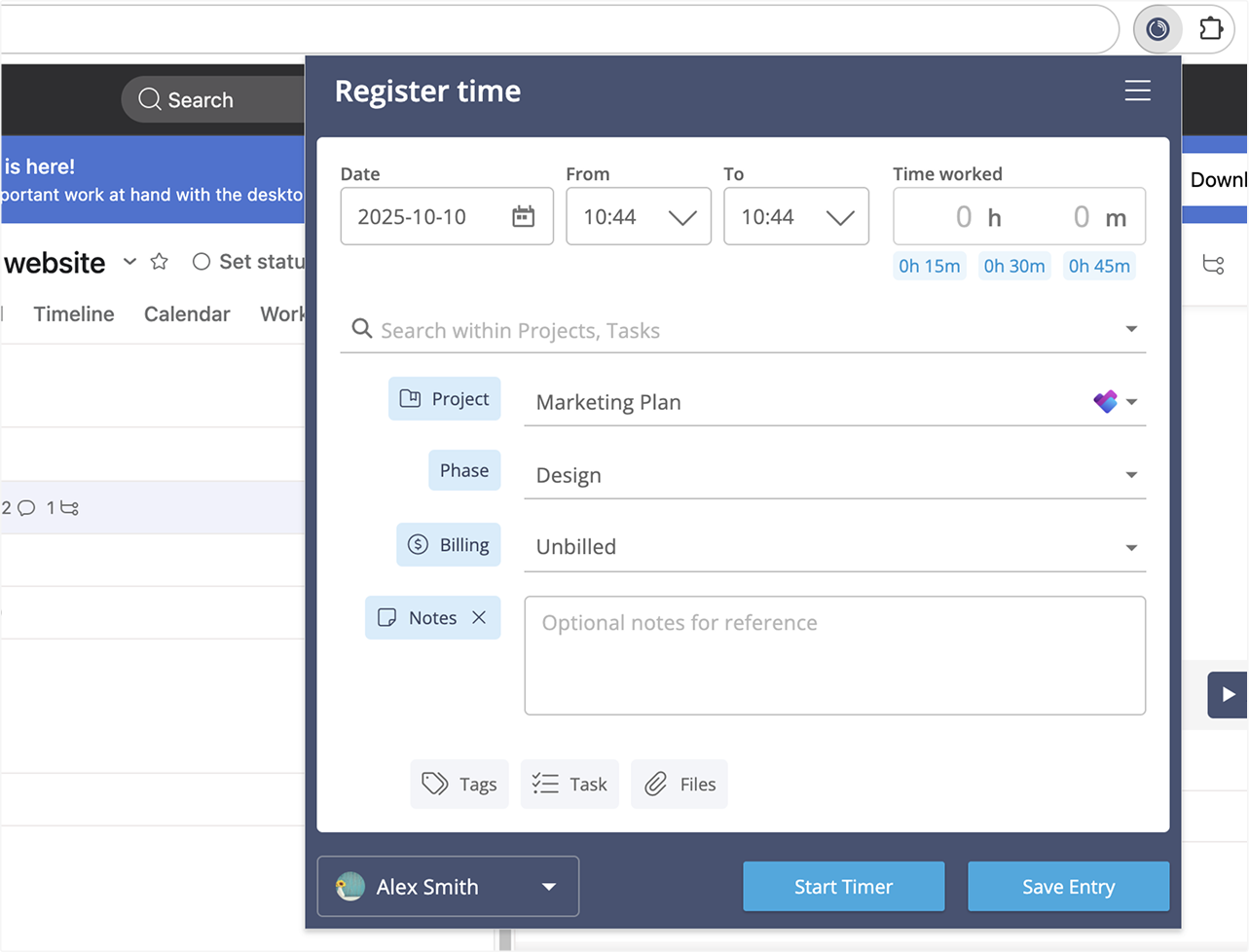1249x952 pixels.
Task: Click the timer extension icon in browser toolbar
Action: point(1157,28)
